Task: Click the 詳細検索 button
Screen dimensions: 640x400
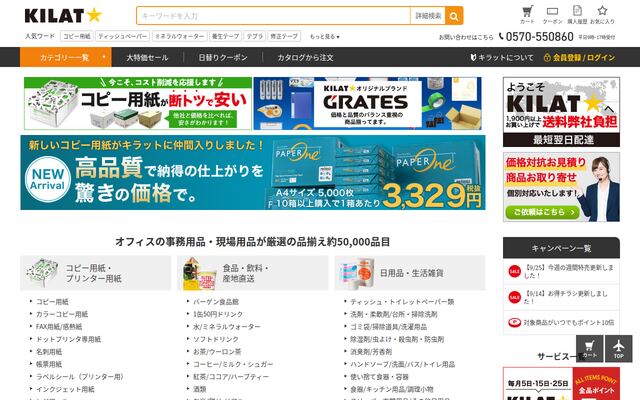Action: [428, 16]
